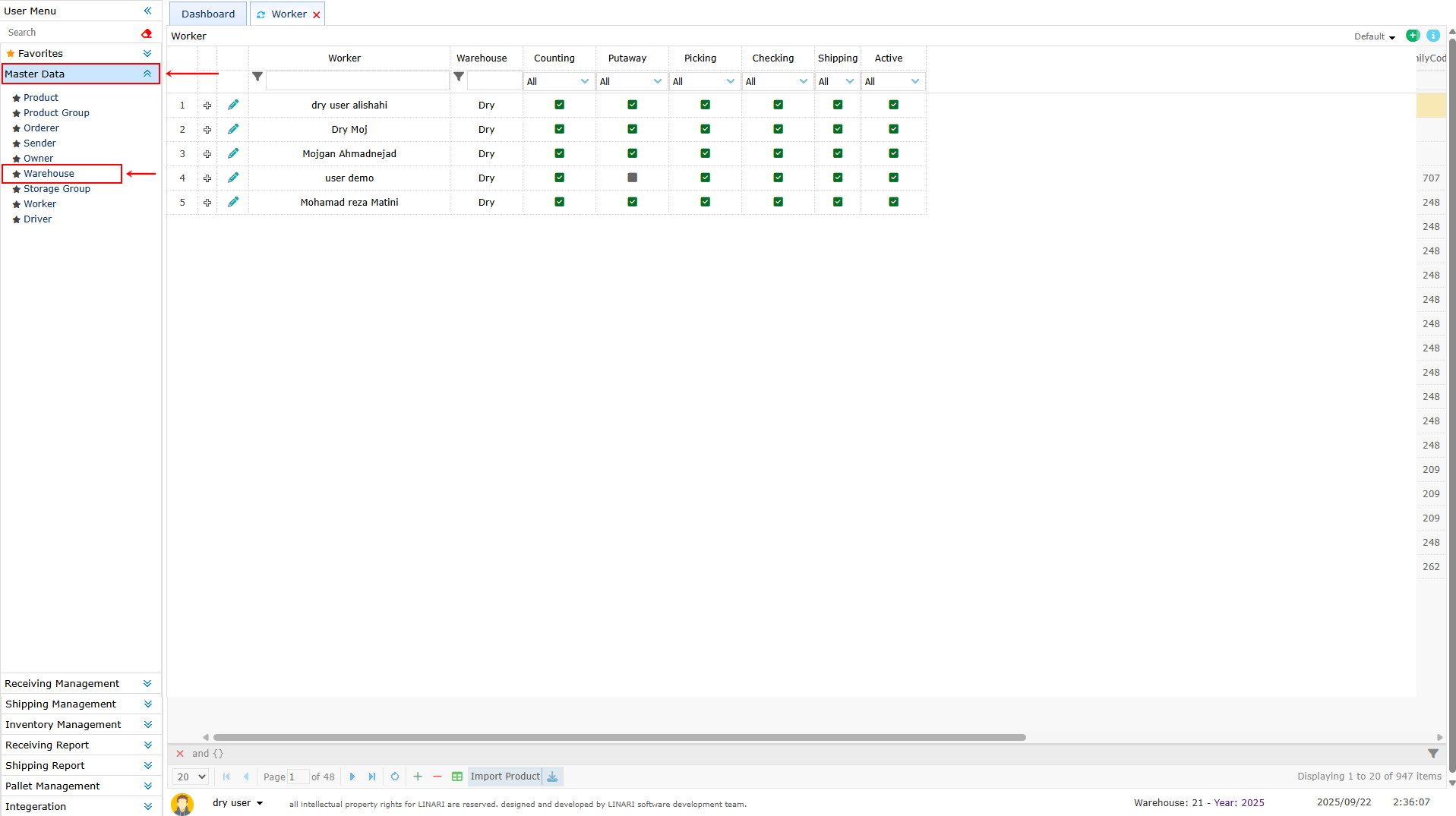Clear the sidebar search with eraser icon
This screenshot has width=1456, height=816.
(147, 33)
